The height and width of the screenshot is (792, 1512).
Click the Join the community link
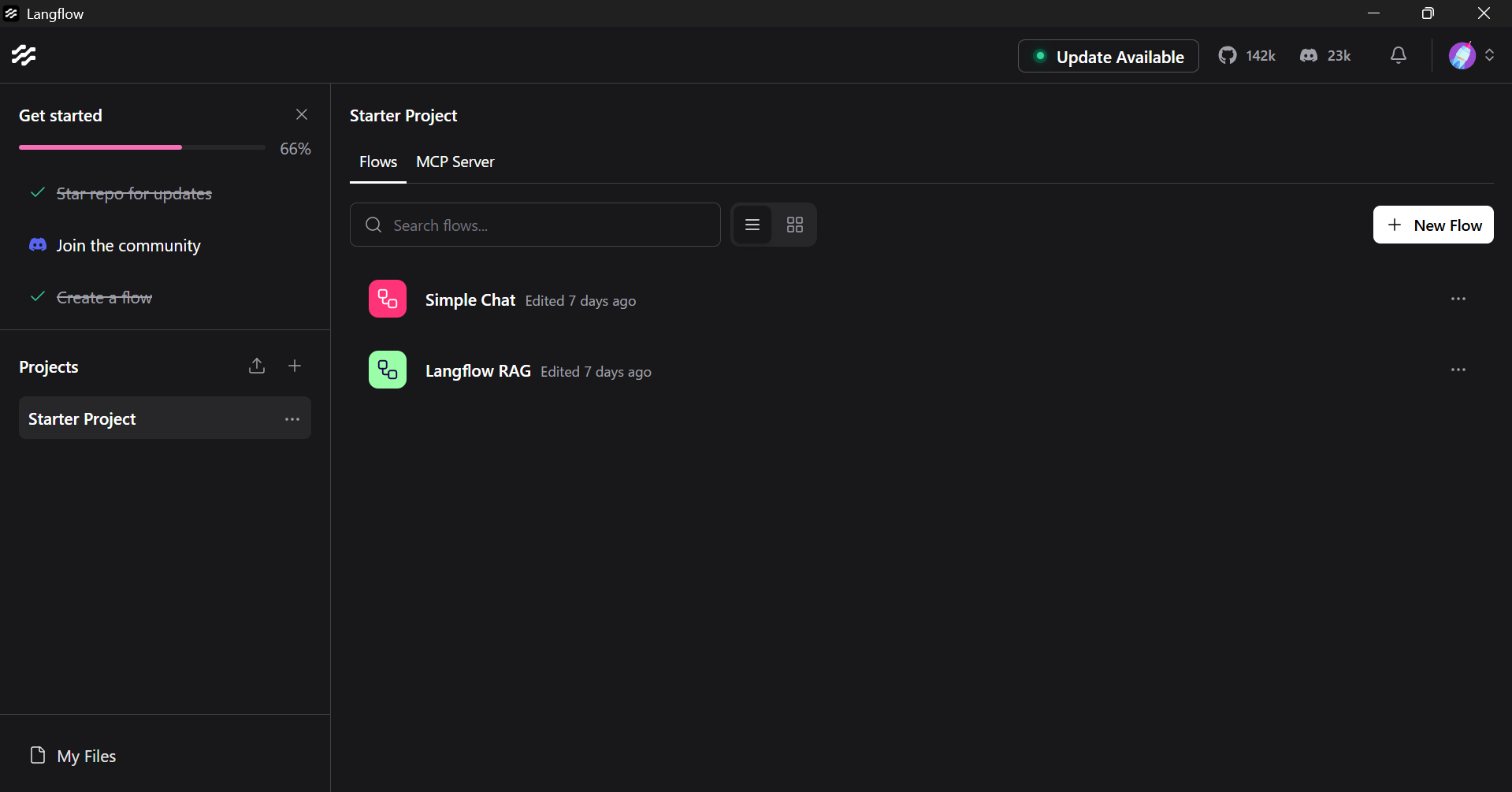point(128,245)
